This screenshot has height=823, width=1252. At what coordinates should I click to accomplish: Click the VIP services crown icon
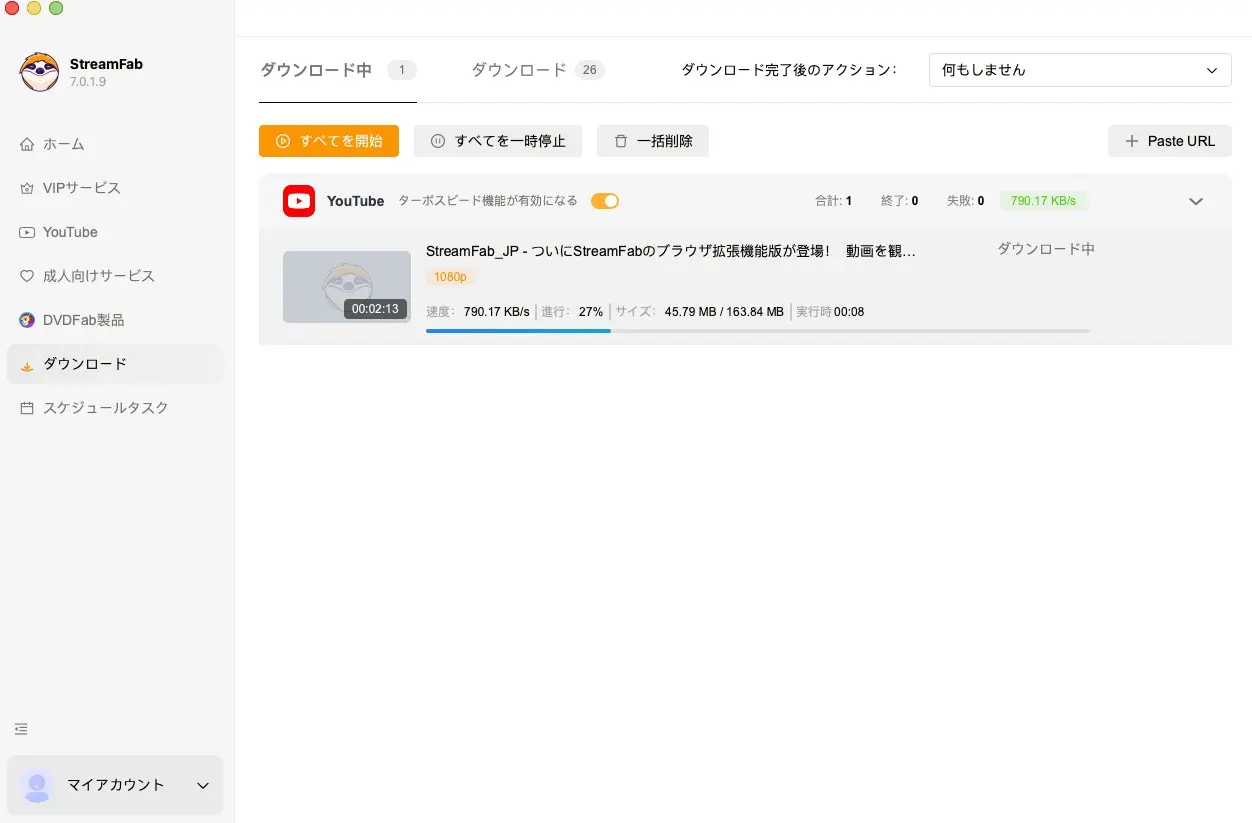27,188
